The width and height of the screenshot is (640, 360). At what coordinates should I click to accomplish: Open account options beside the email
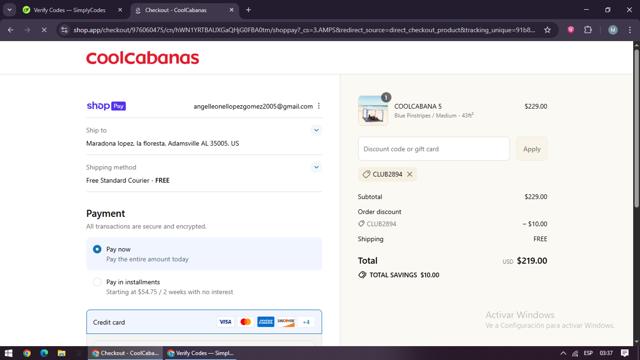point(319,106)
